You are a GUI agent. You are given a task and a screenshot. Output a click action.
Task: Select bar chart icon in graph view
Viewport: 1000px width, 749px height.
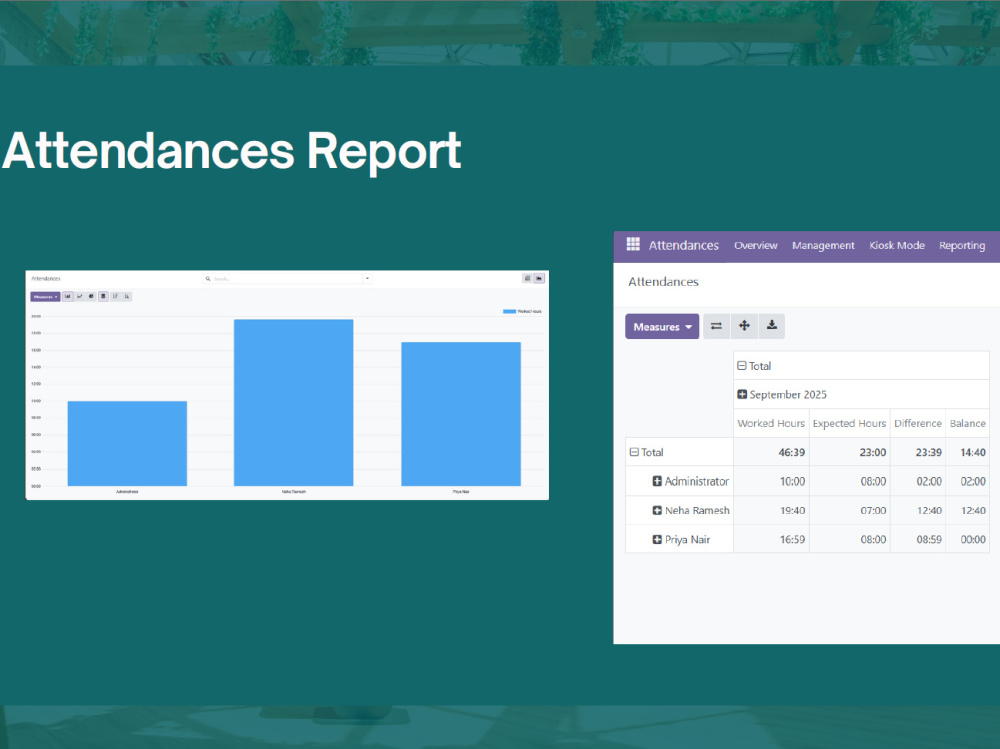[x=68, y=296]
